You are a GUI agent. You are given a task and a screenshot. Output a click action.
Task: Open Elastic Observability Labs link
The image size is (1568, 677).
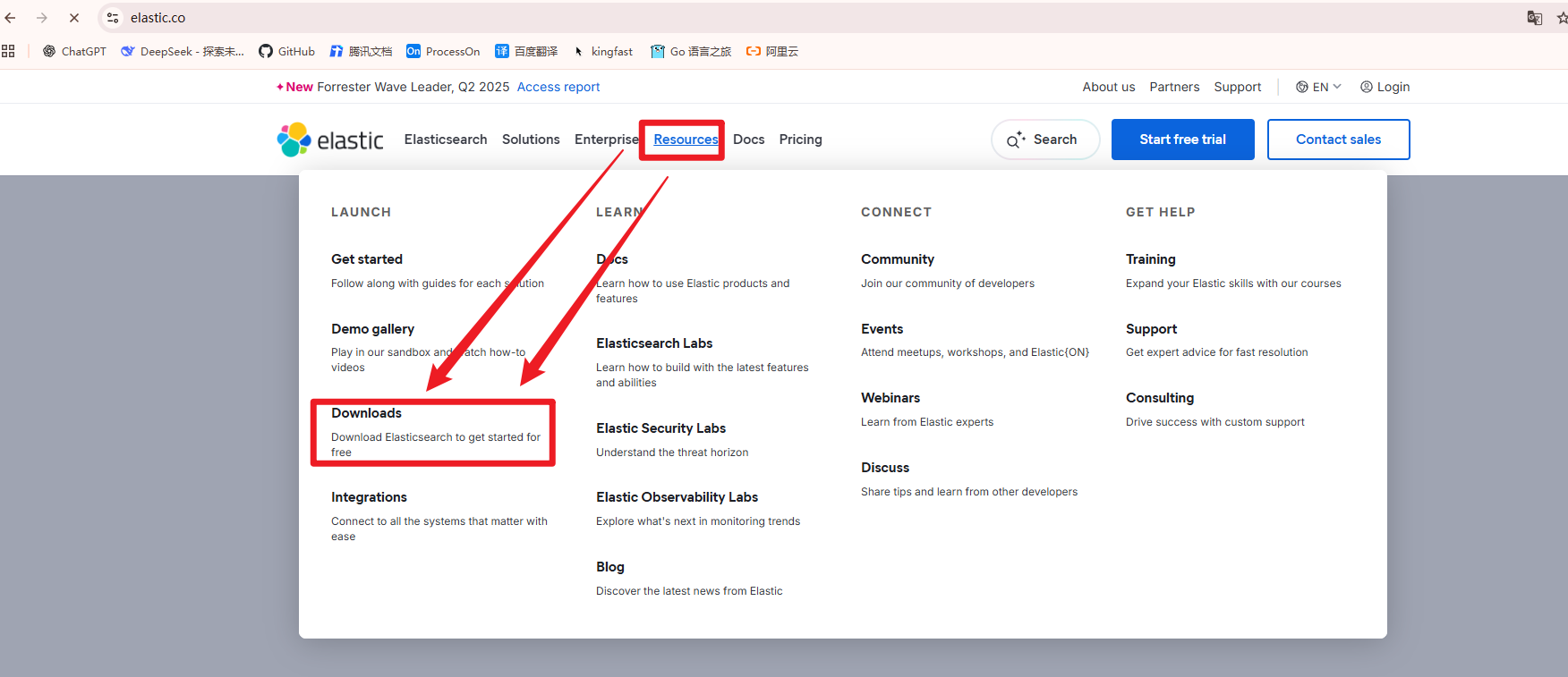(x=677, y=497)
